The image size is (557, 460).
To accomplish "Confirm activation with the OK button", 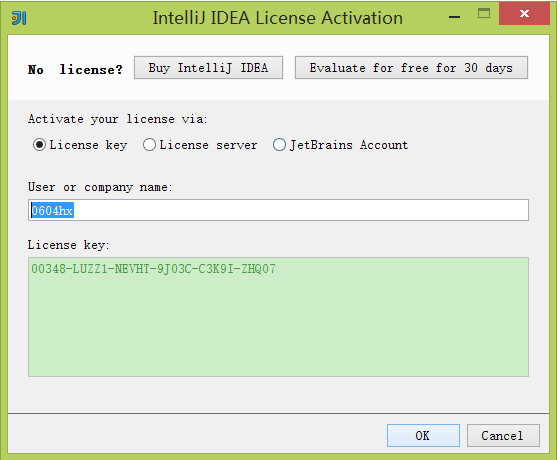I will coord(423,435).
